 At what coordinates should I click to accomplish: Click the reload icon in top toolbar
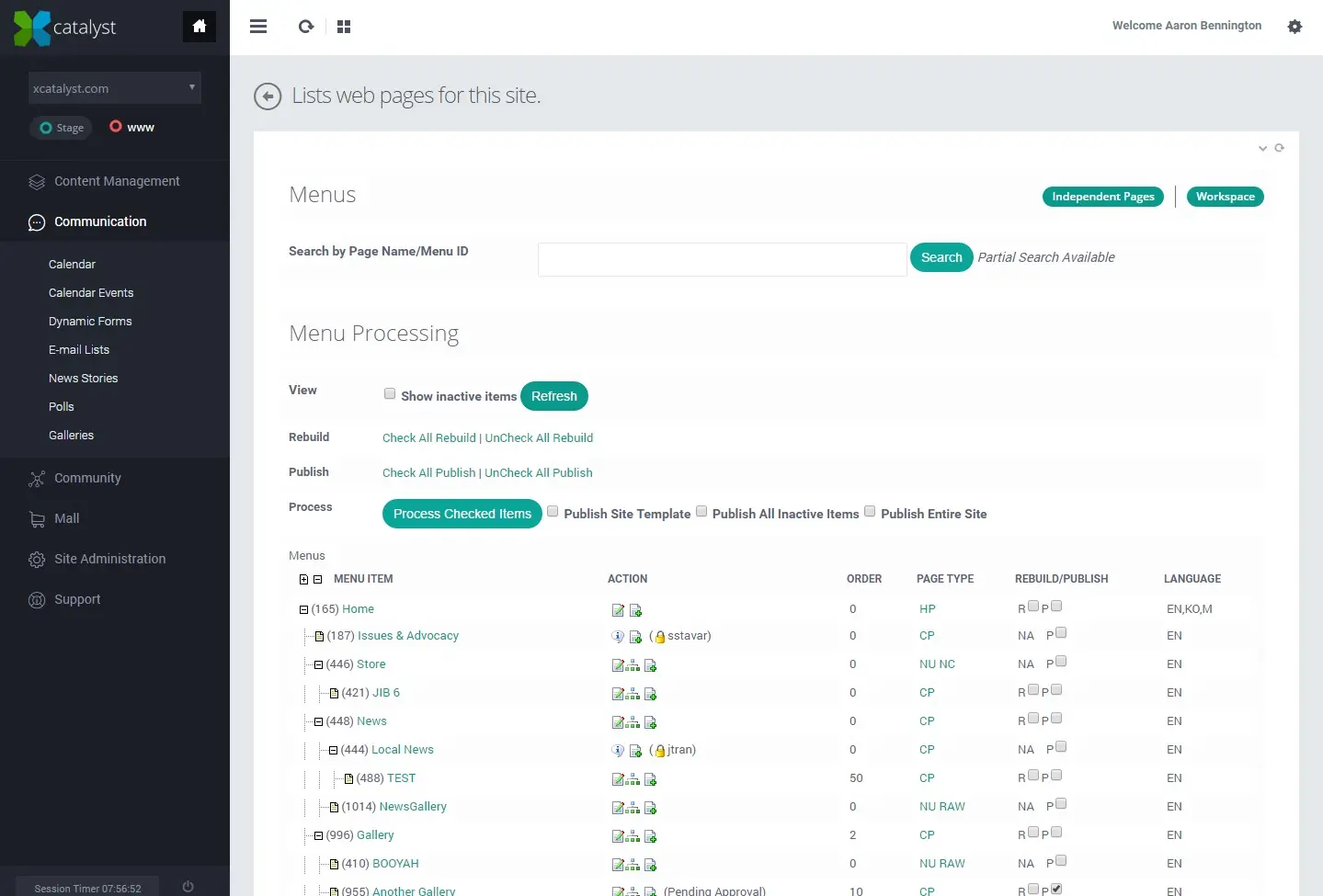pyautogui.click(x=306, y=27)
